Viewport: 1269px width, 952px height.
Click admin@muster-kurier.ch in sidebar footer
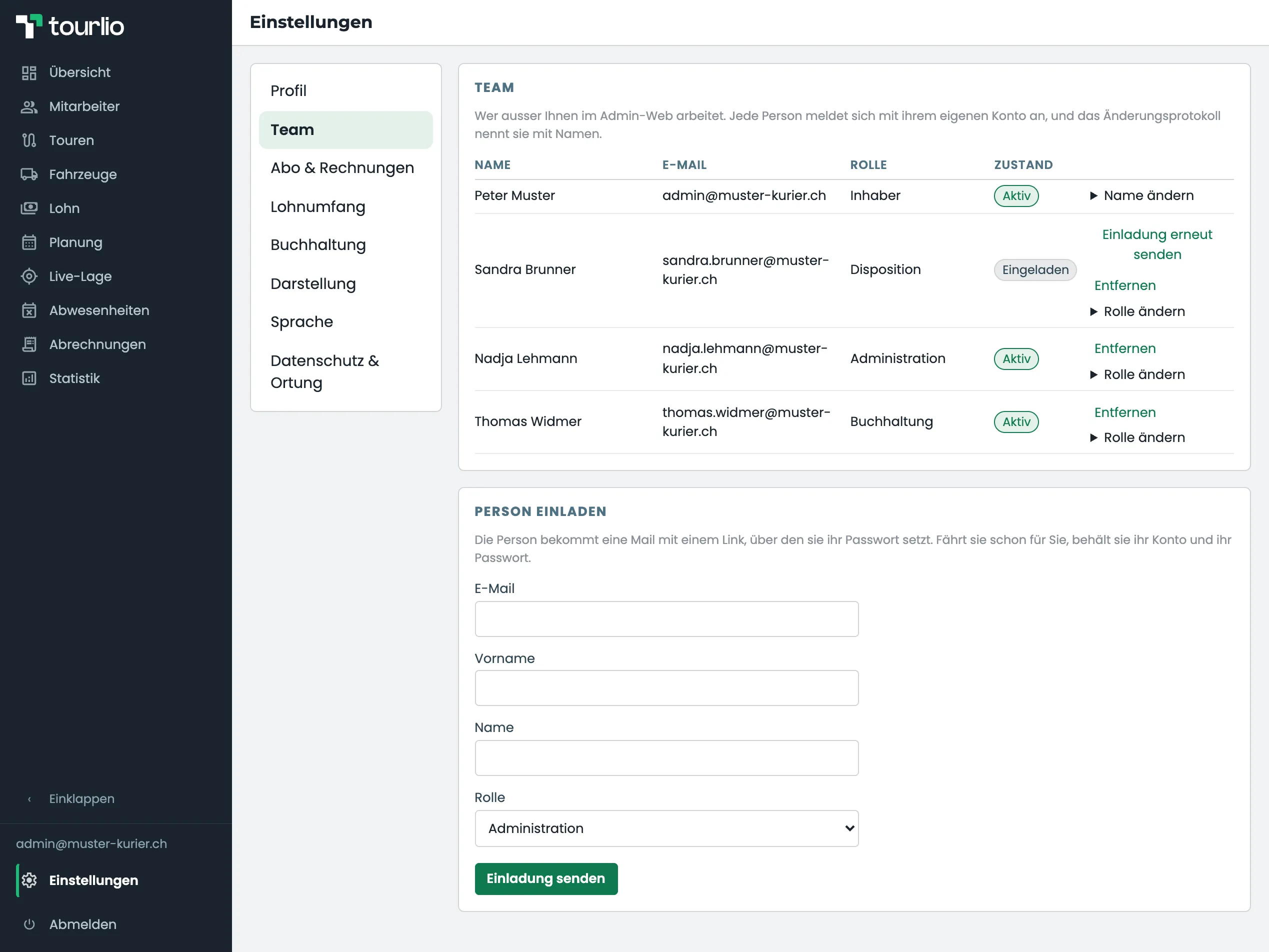92,844
